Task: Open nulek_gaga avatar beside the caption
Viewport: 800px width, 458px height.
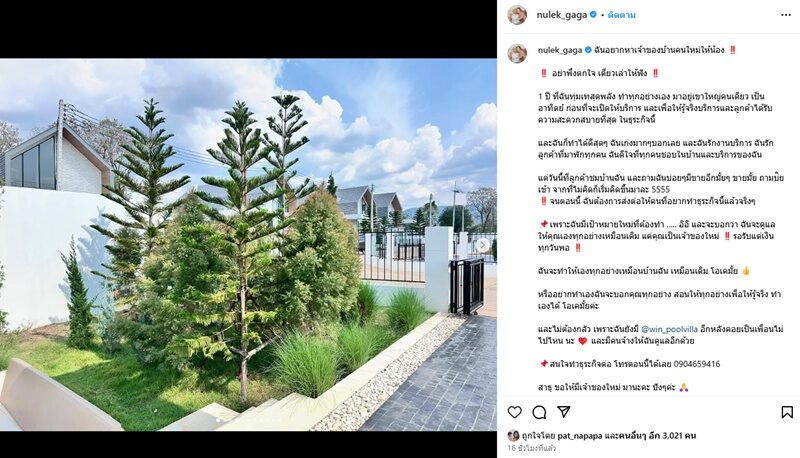Action: 517,54
